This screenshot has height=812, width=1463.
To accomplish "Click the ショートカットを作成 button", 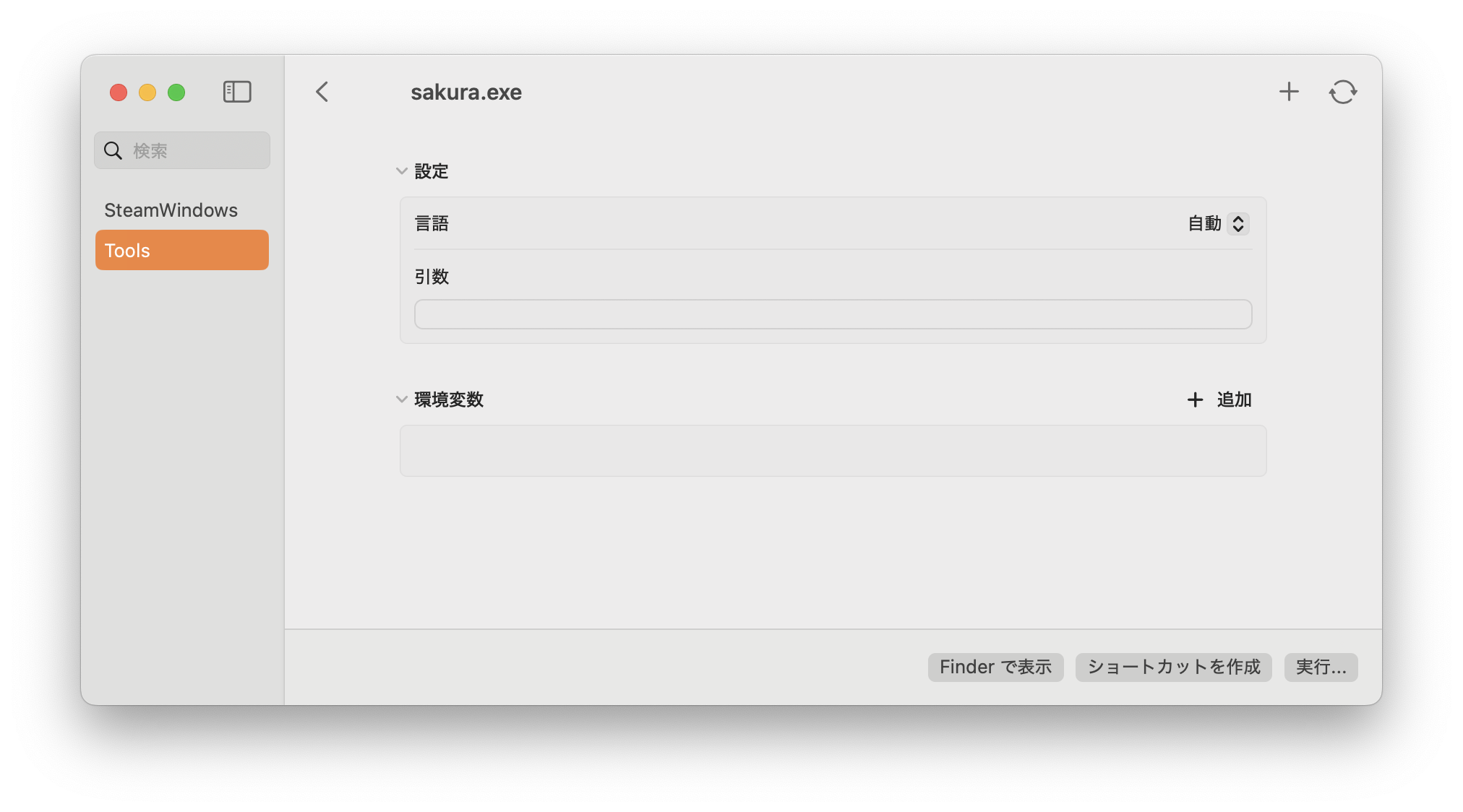I will click(1173, 667).
